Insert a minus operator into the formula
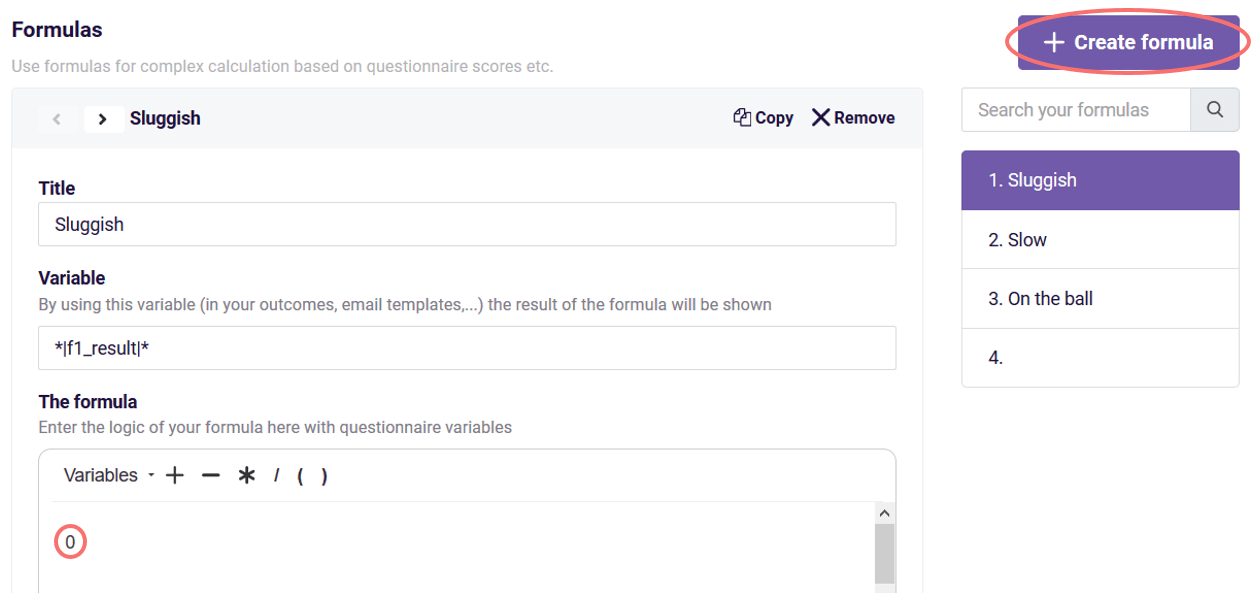 [210, 475]
